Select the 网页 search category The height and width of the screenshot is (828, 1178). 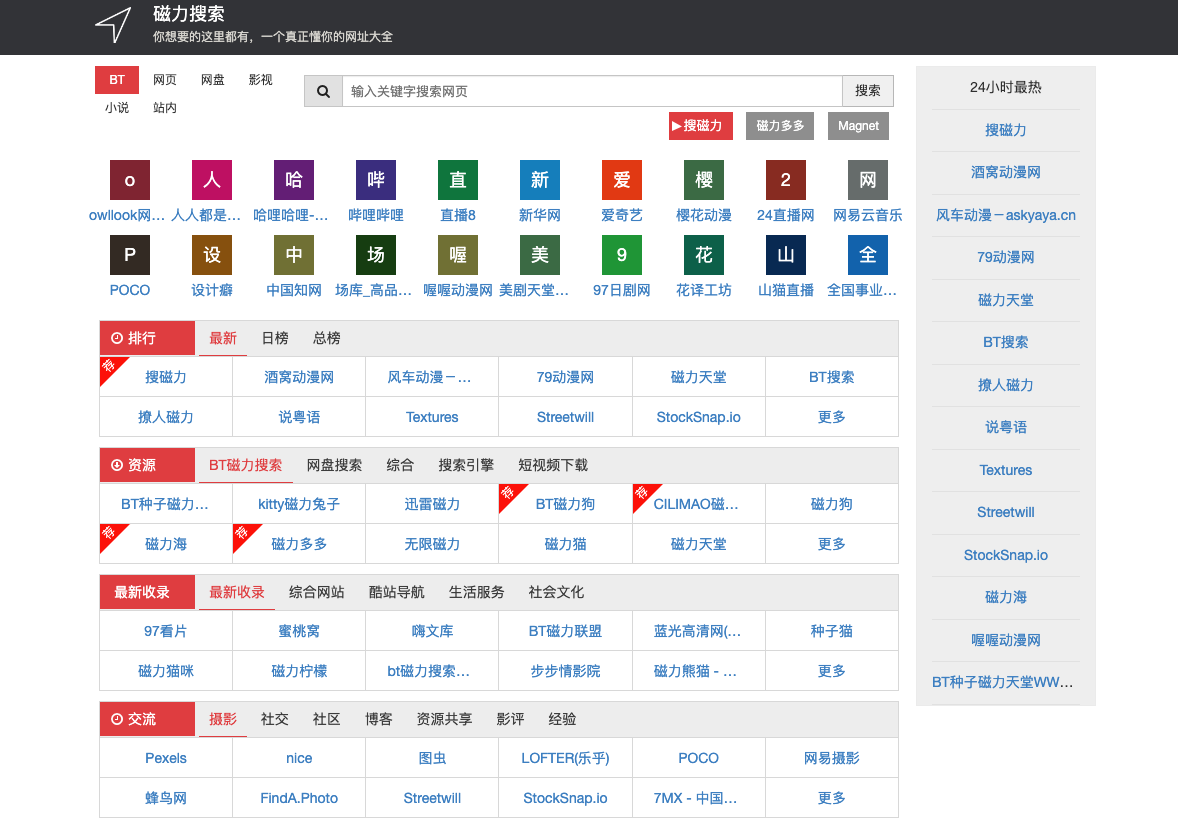click(165, 80)
